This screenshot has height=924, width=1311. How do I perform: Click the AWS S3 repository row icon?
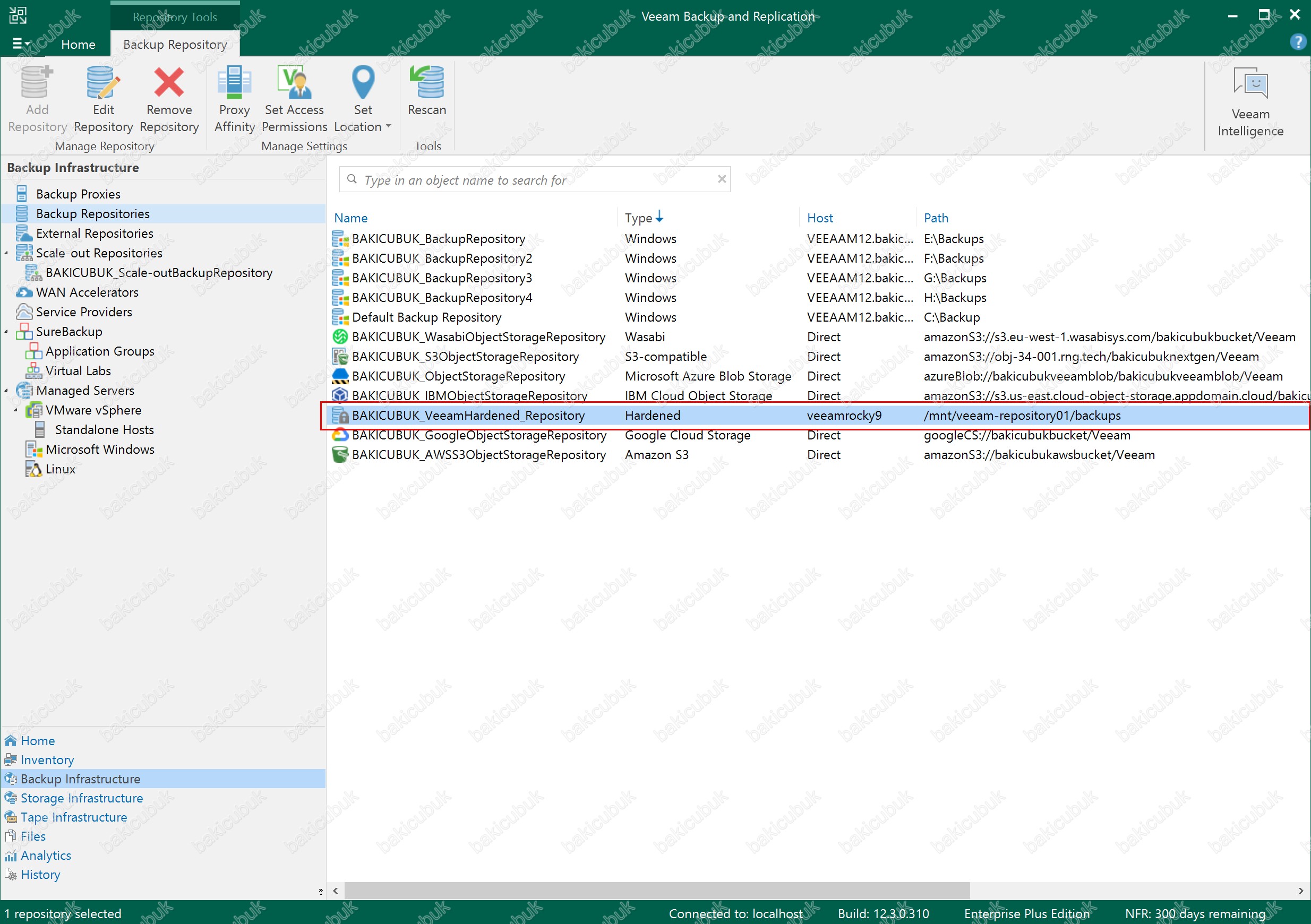(x=340, y=455)
